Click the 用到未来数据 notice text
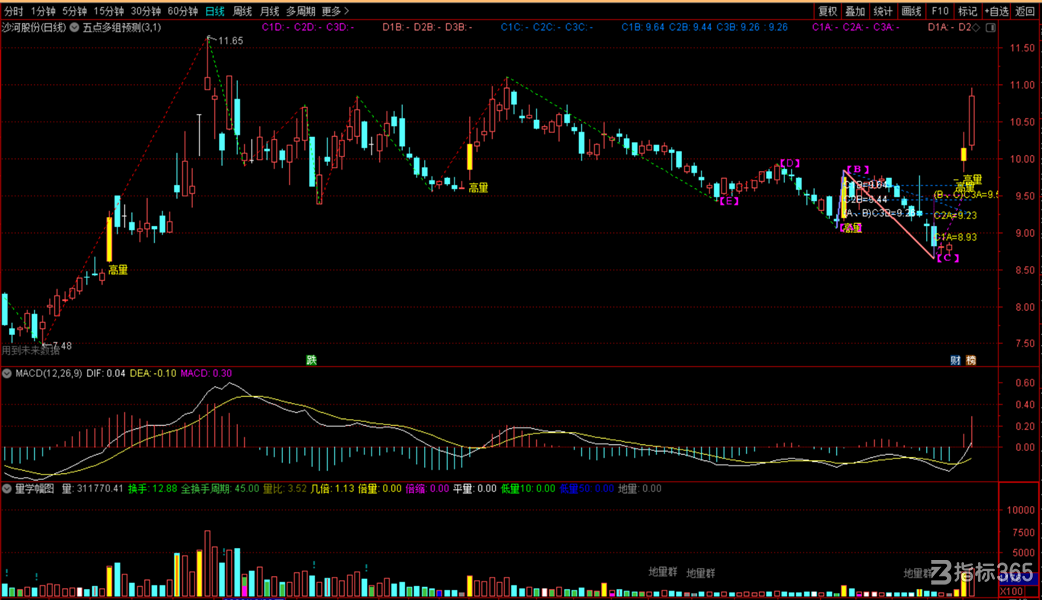The width and height of the screenshot is (1042, 600). coord(31,350)
